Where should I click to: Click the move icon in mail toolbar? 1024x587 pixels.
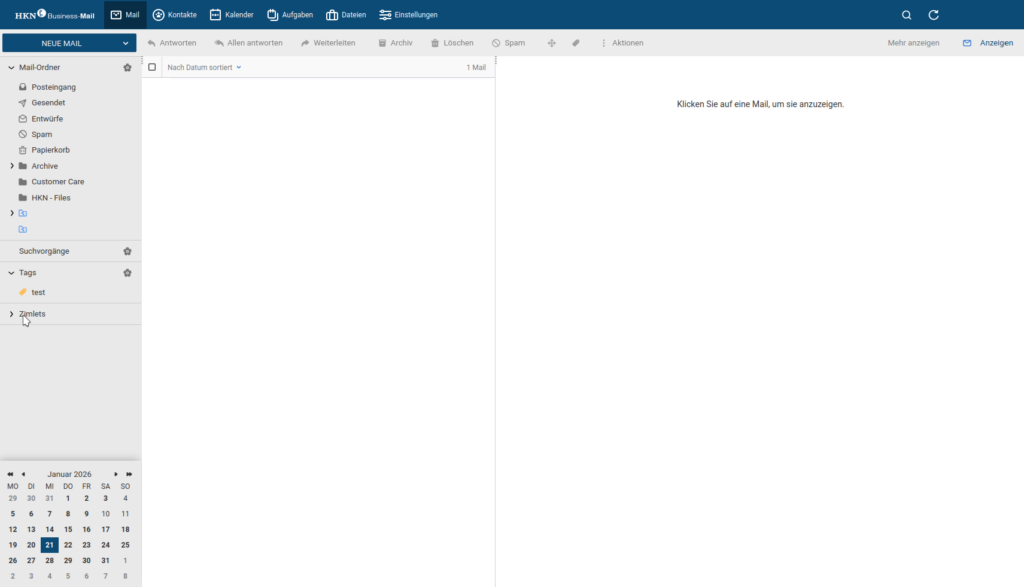[x=552, y=43]
